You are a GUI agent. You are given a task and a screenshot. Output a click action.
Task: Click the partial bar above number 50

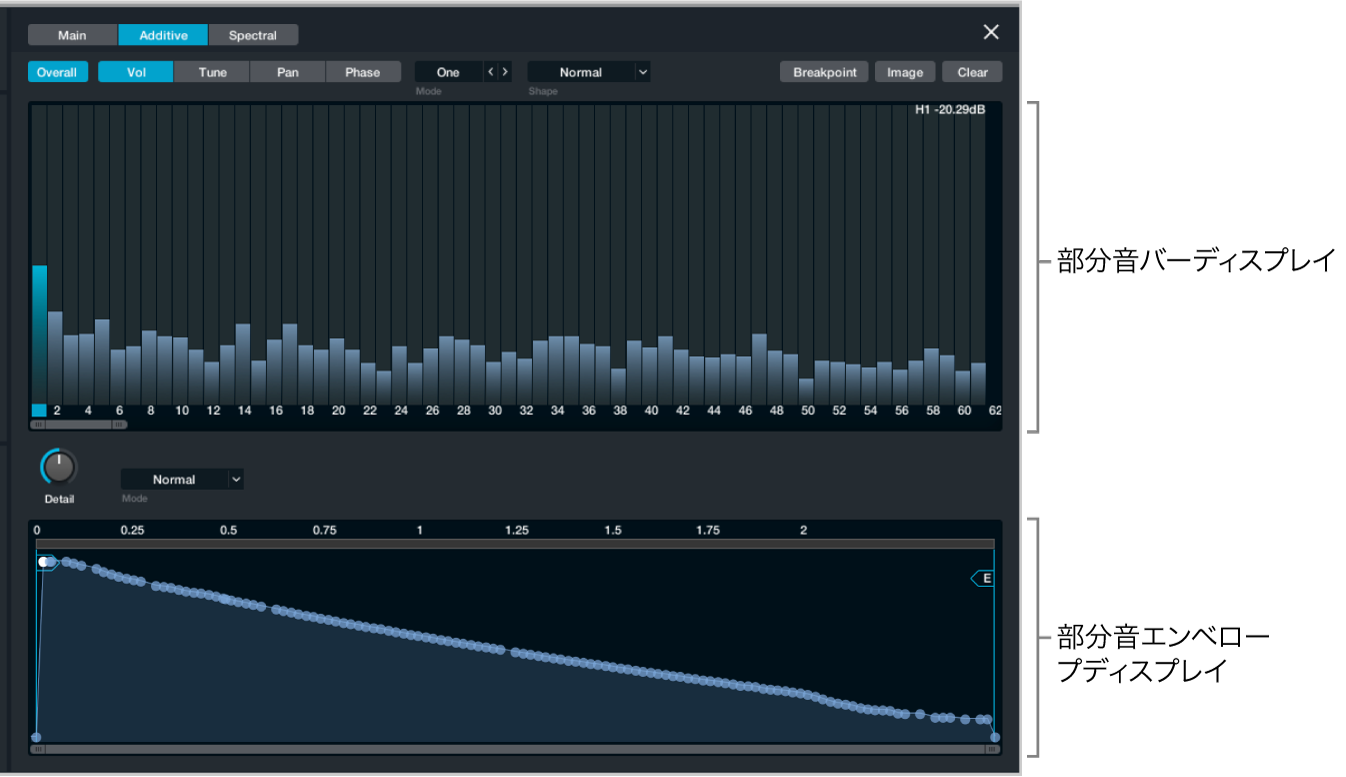tap(807, 391)
